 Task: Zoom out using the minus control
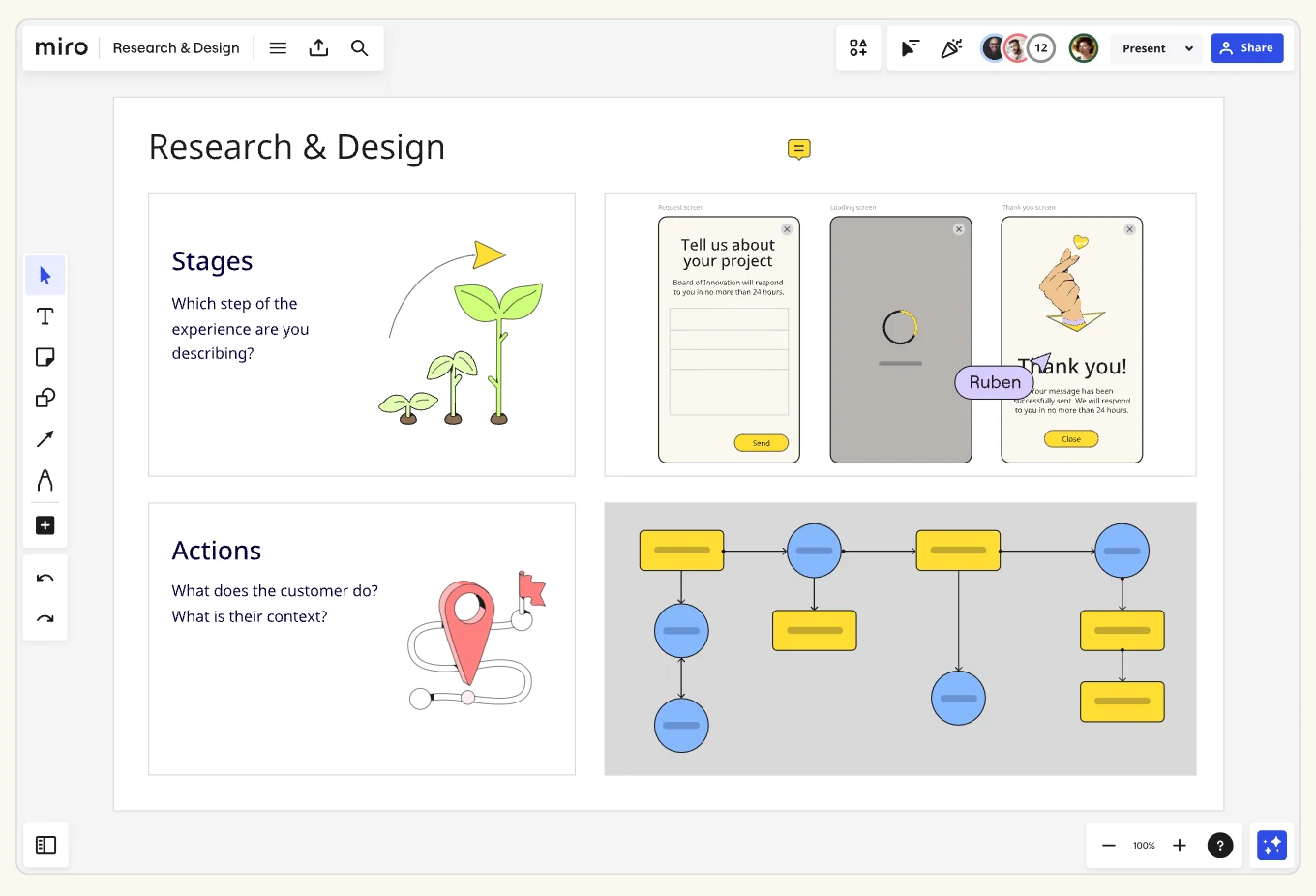point(1109,845)
